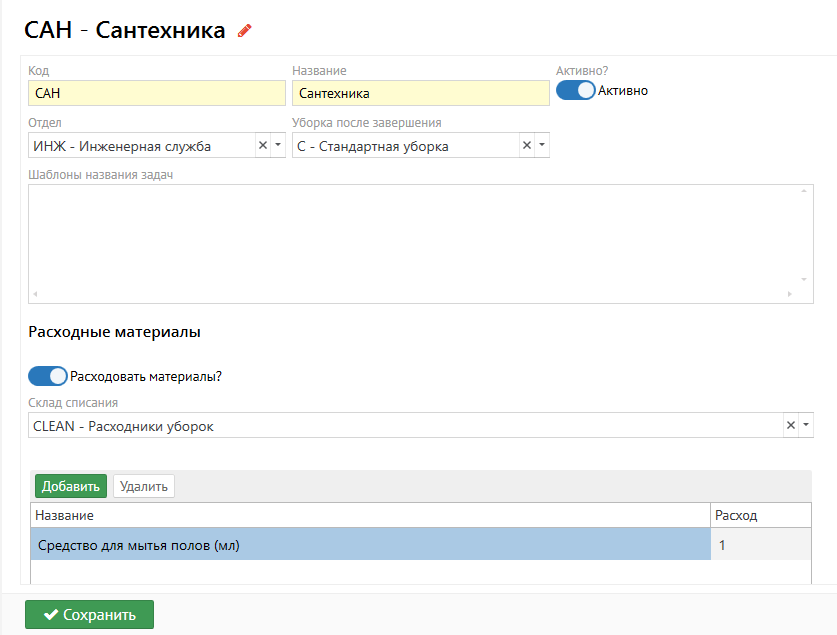Select the Средство для мытья полов row
The height and width of the screenshot is (635, 837).
(370, 545)
